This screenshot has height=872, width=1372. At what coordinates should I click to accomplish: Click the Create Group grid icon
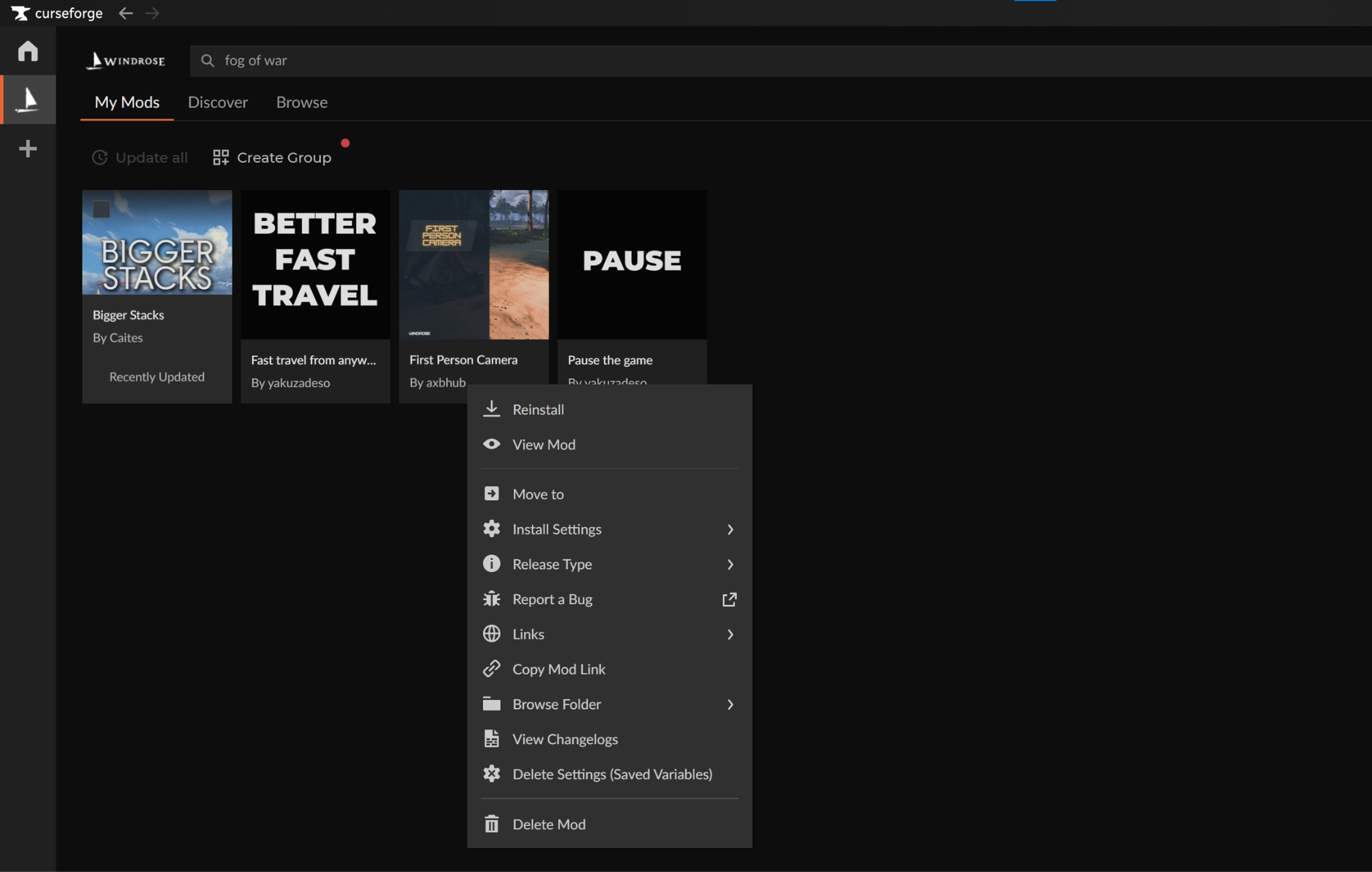click(220, 158)
